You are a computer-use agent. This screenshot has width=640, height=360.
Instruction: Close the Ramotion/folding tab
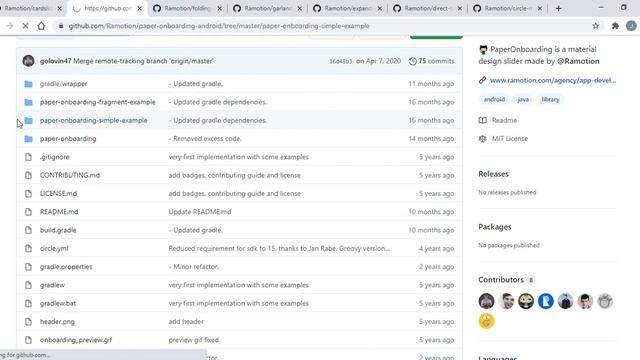(x=220, y=8)
